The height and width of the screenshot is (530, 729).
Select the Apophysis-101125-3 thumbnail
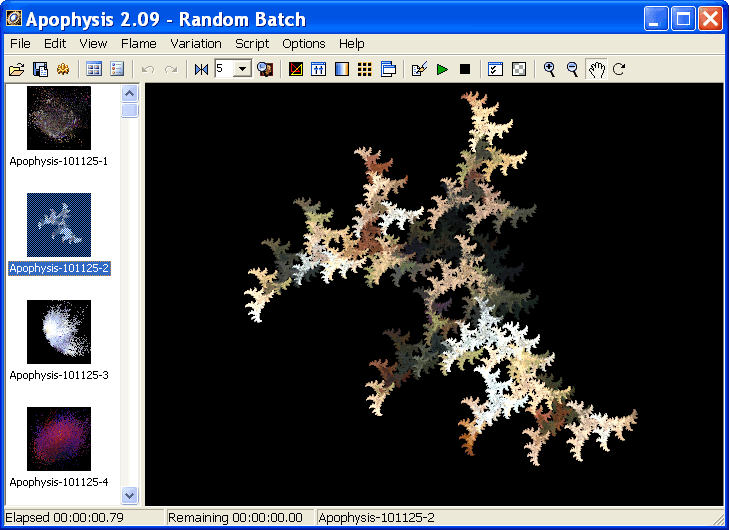(59, 332)
